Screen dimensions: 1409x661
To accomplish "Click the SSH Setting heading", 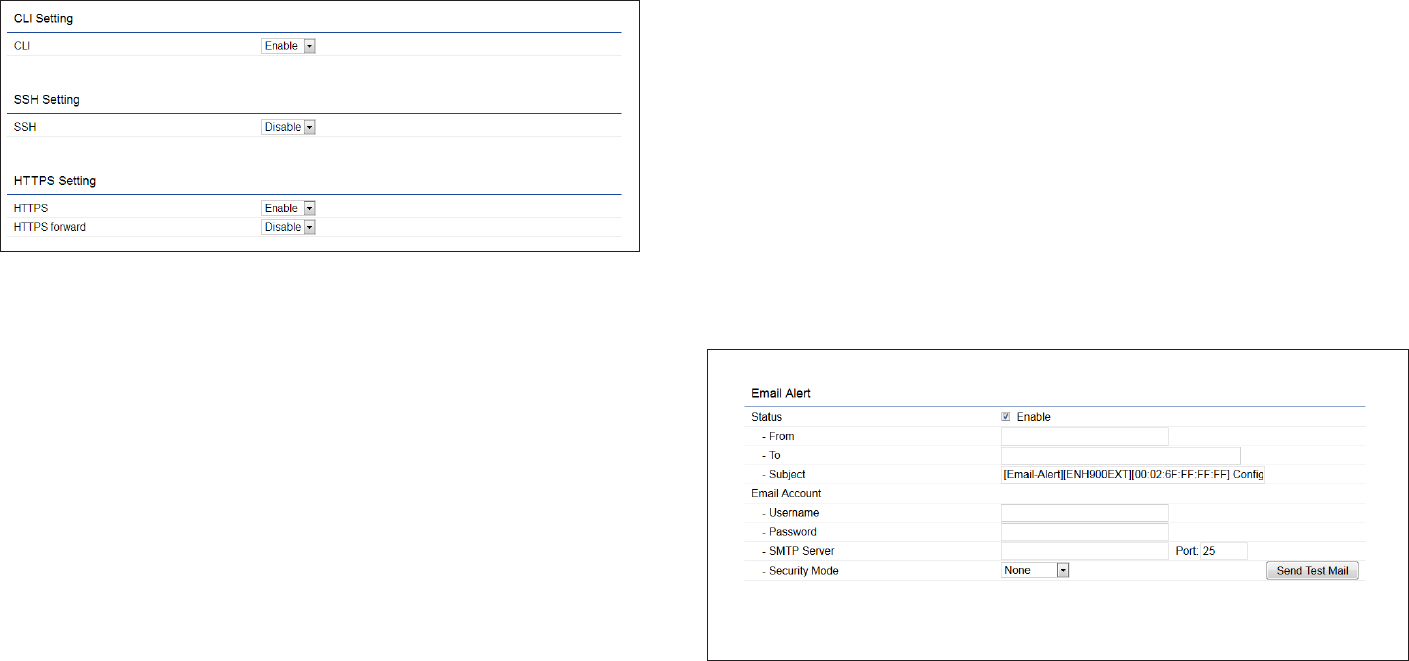I will (x=46, y=100).
